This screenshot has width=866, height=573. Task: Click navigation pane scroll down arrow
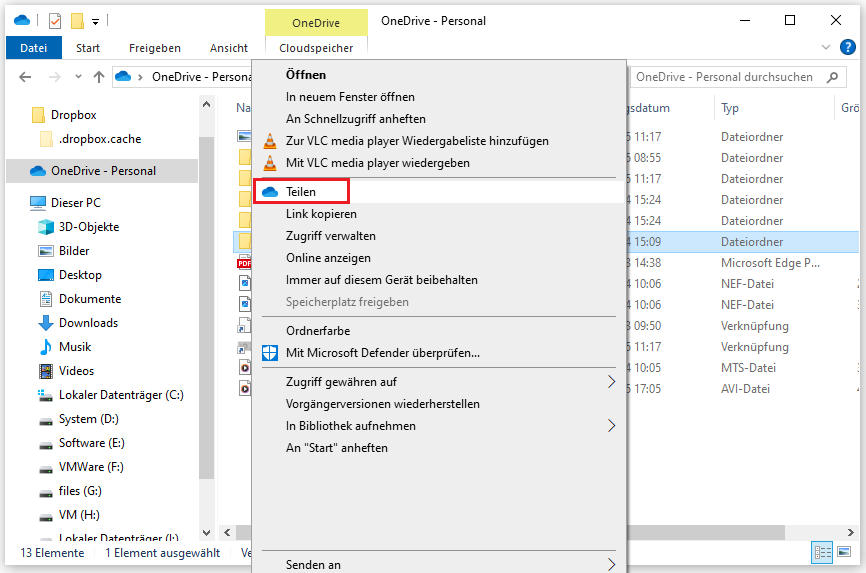coord(207,533)
